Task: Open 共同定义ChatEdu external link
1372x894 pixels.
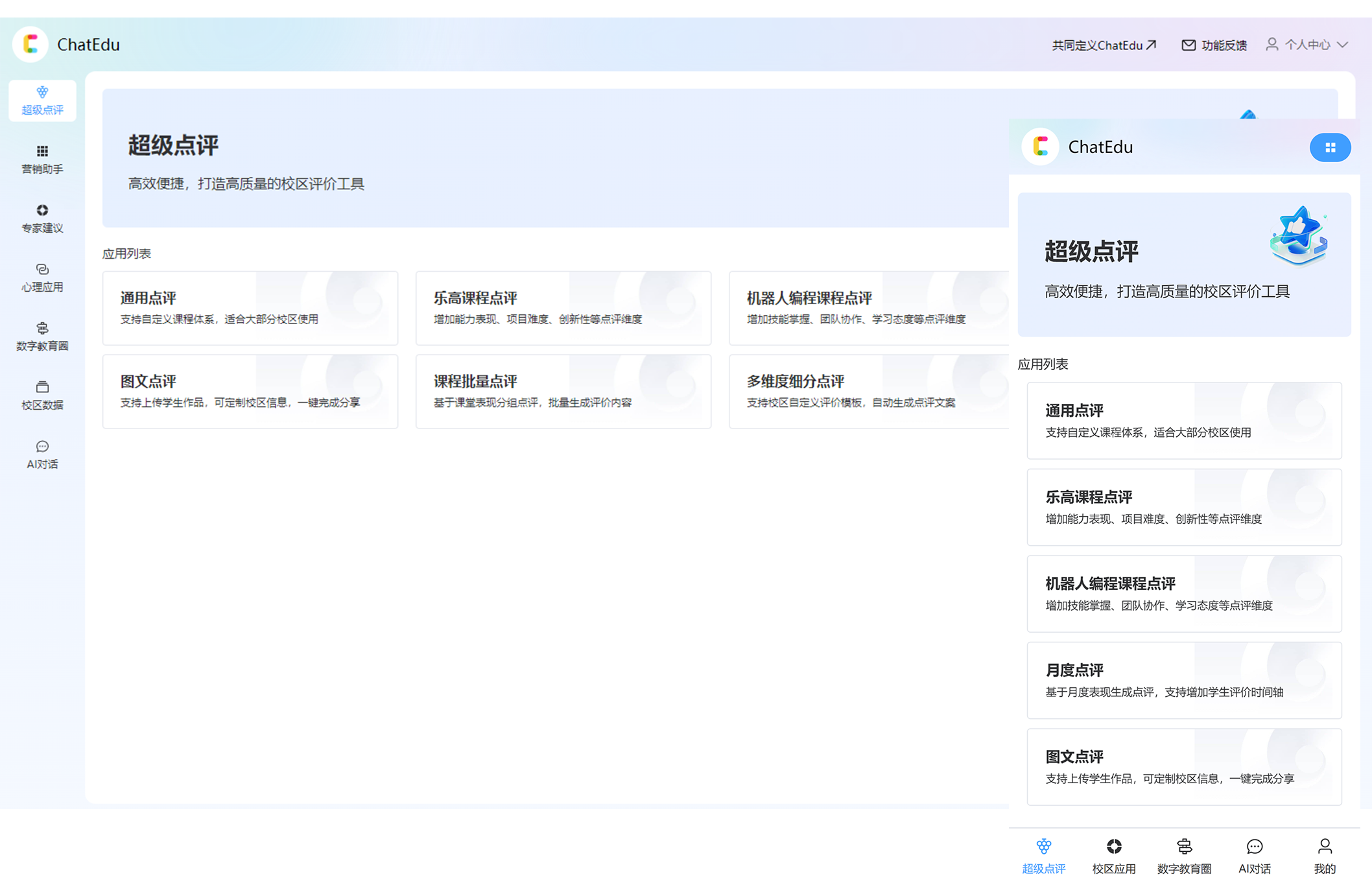Action: tap(1103, 45)
